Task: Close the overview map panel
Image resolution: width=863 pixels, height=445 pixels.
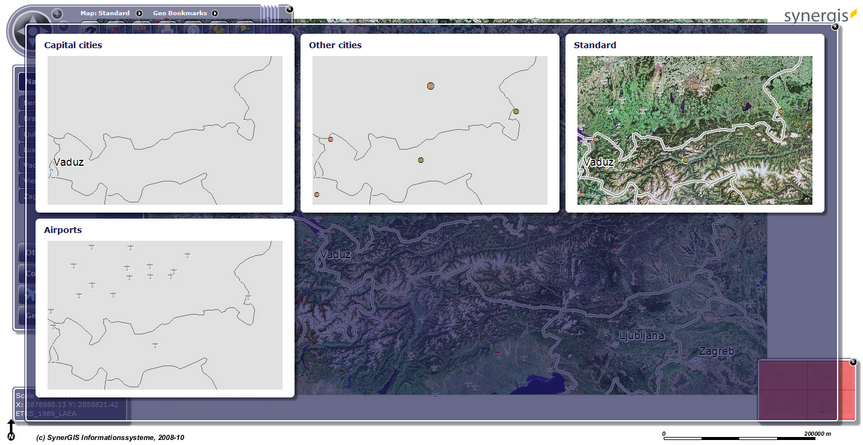Action: [853, 361]
